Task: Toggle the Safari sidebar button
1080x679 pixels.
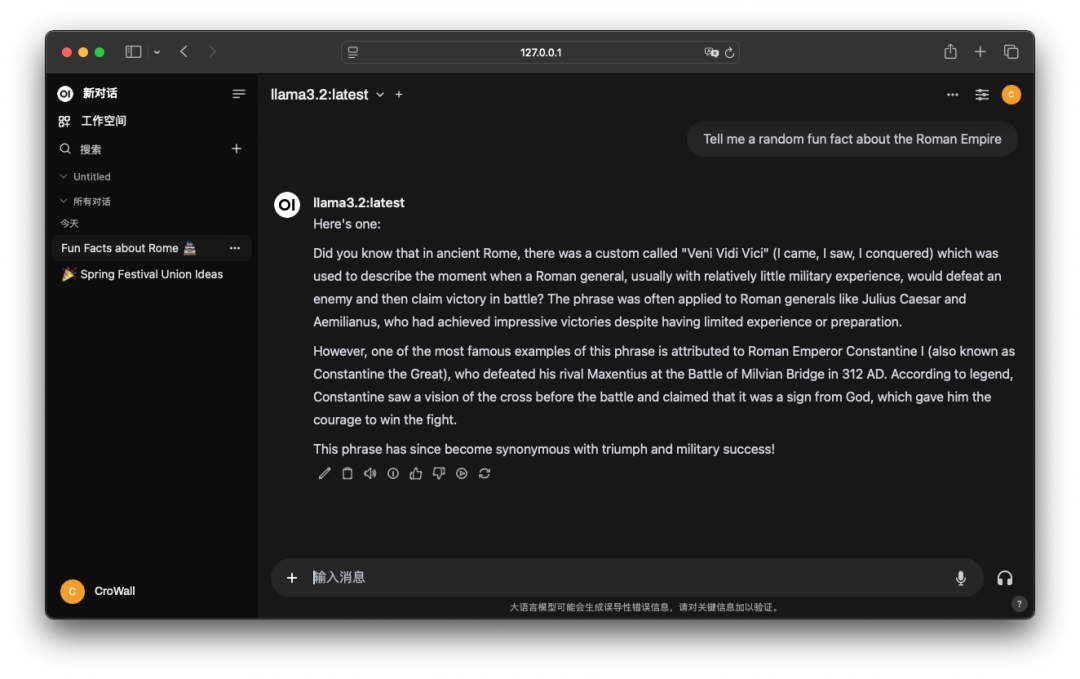Action: (133, 52)
